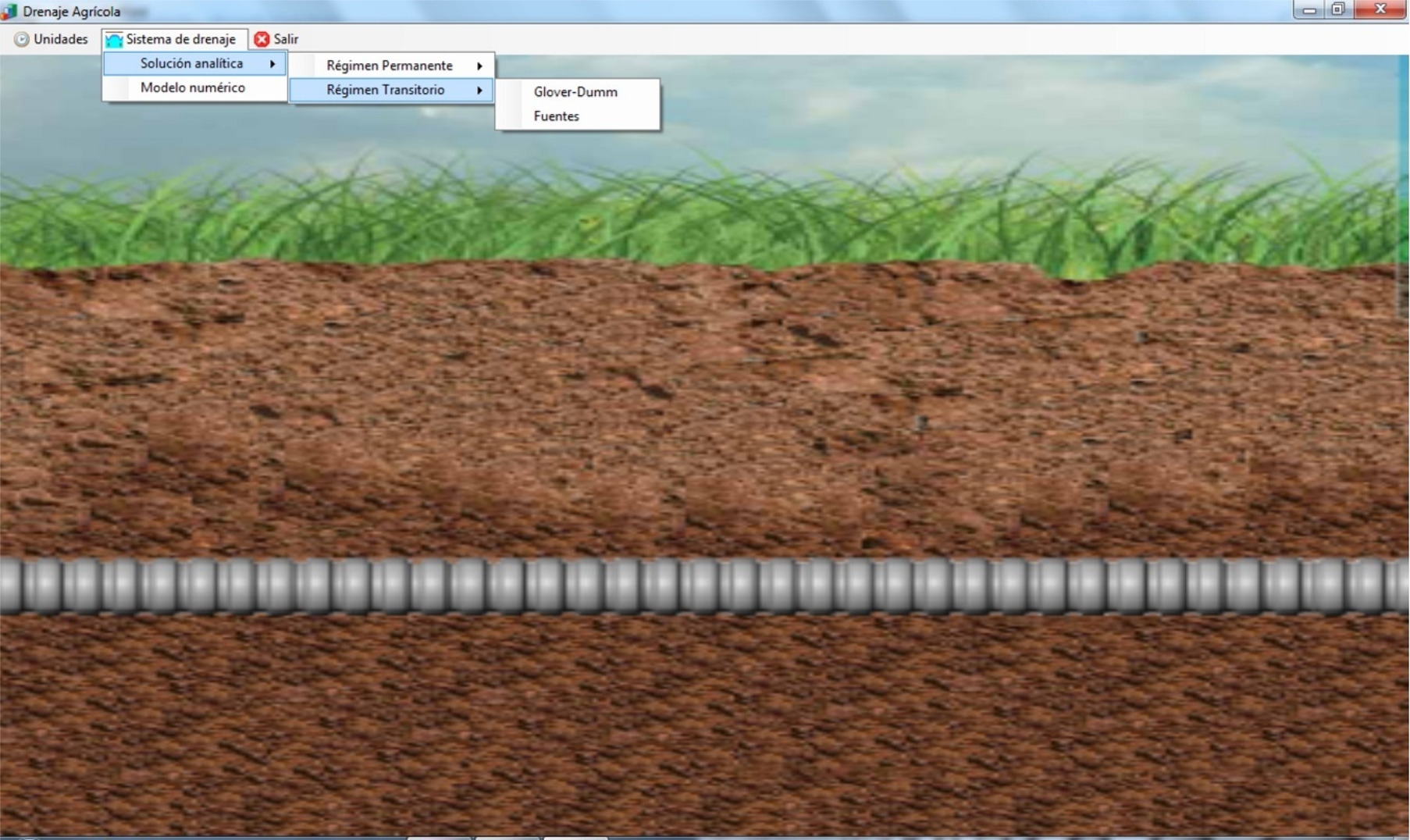Expand the Régimen Transitorio submenu arrow
Viewport: 1410px width, 840px height.
point(479,91)
